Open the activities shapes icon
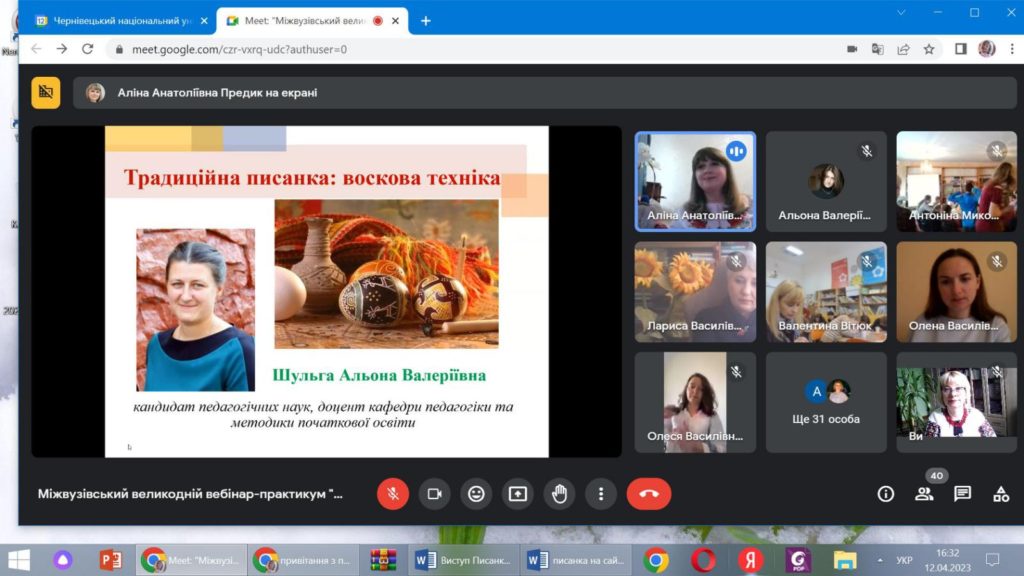The width and height of the screenshot is (1024, 576). pos(1001,494)
